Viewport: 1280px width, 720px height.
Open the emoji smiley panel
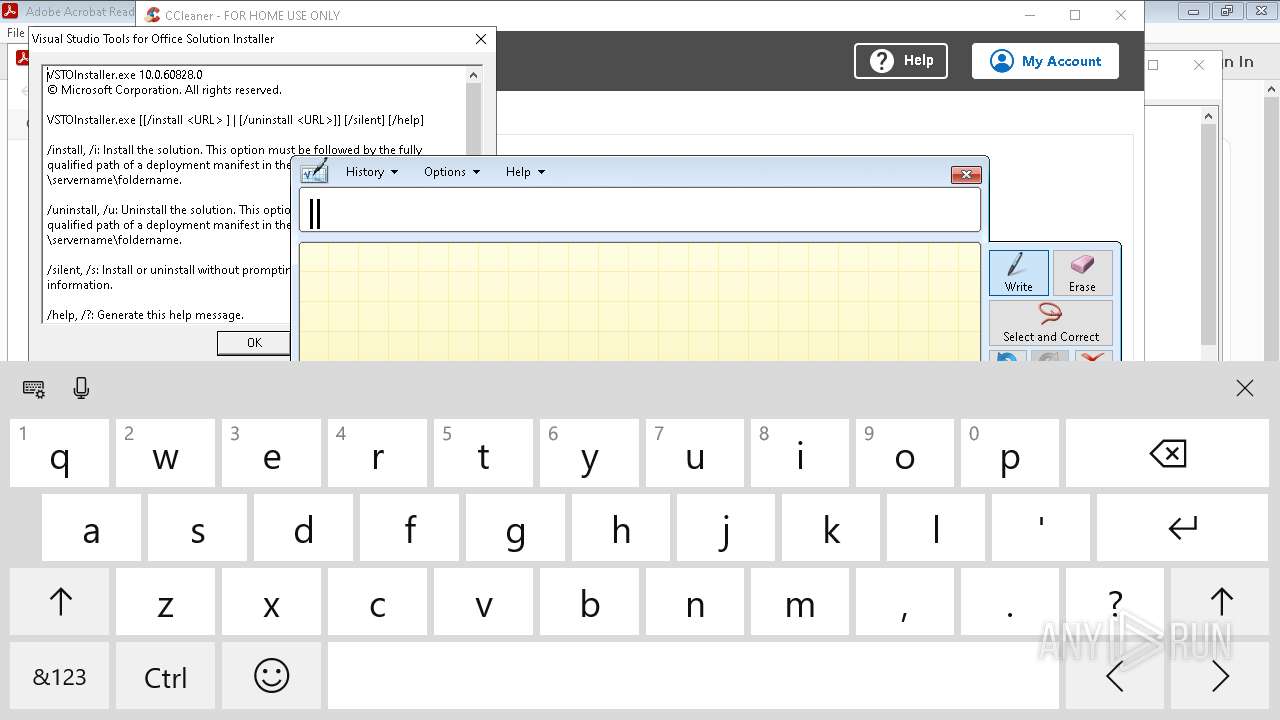point(271,676)
